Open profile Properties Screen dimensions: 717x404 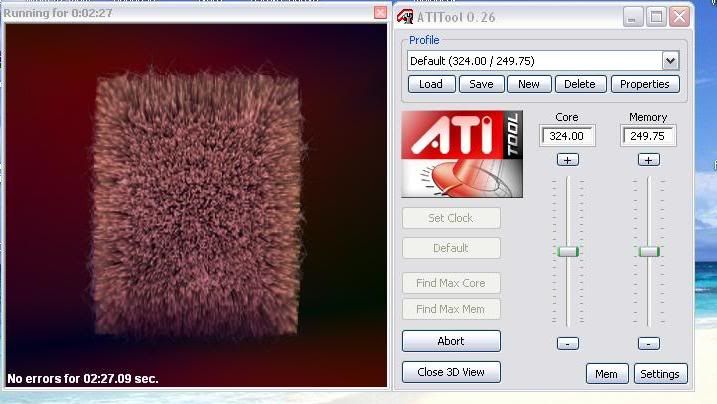coord(645,84)
